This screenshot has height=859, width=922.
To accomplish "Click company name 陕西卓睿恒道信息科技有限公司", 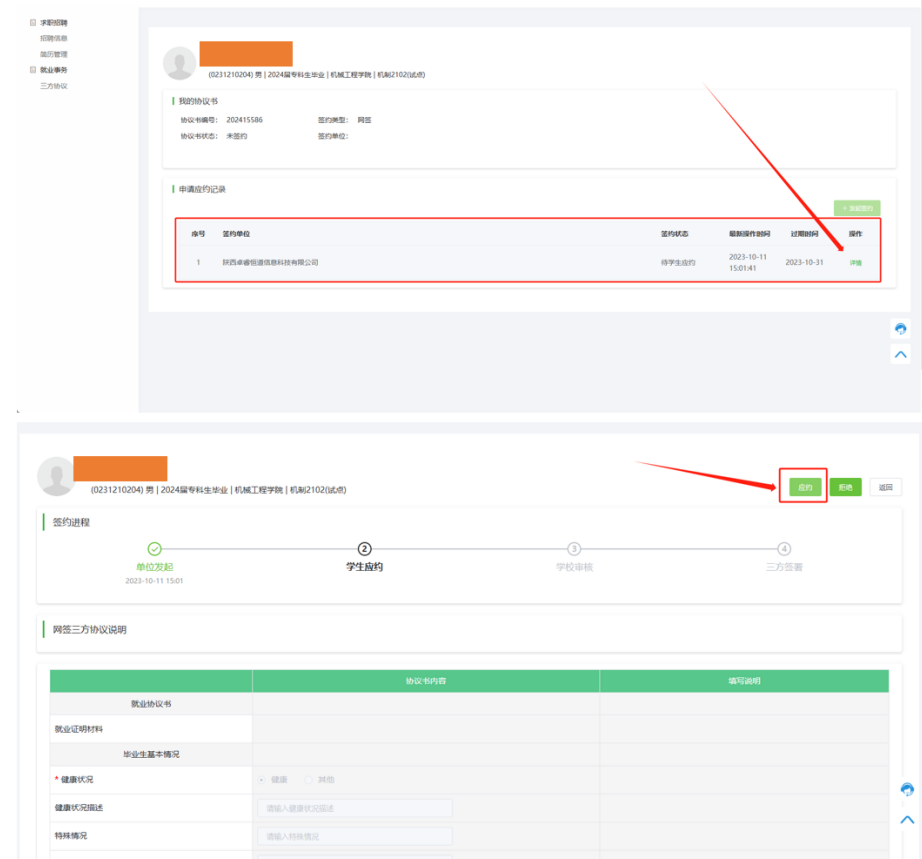I will click(x=270, y=262).
